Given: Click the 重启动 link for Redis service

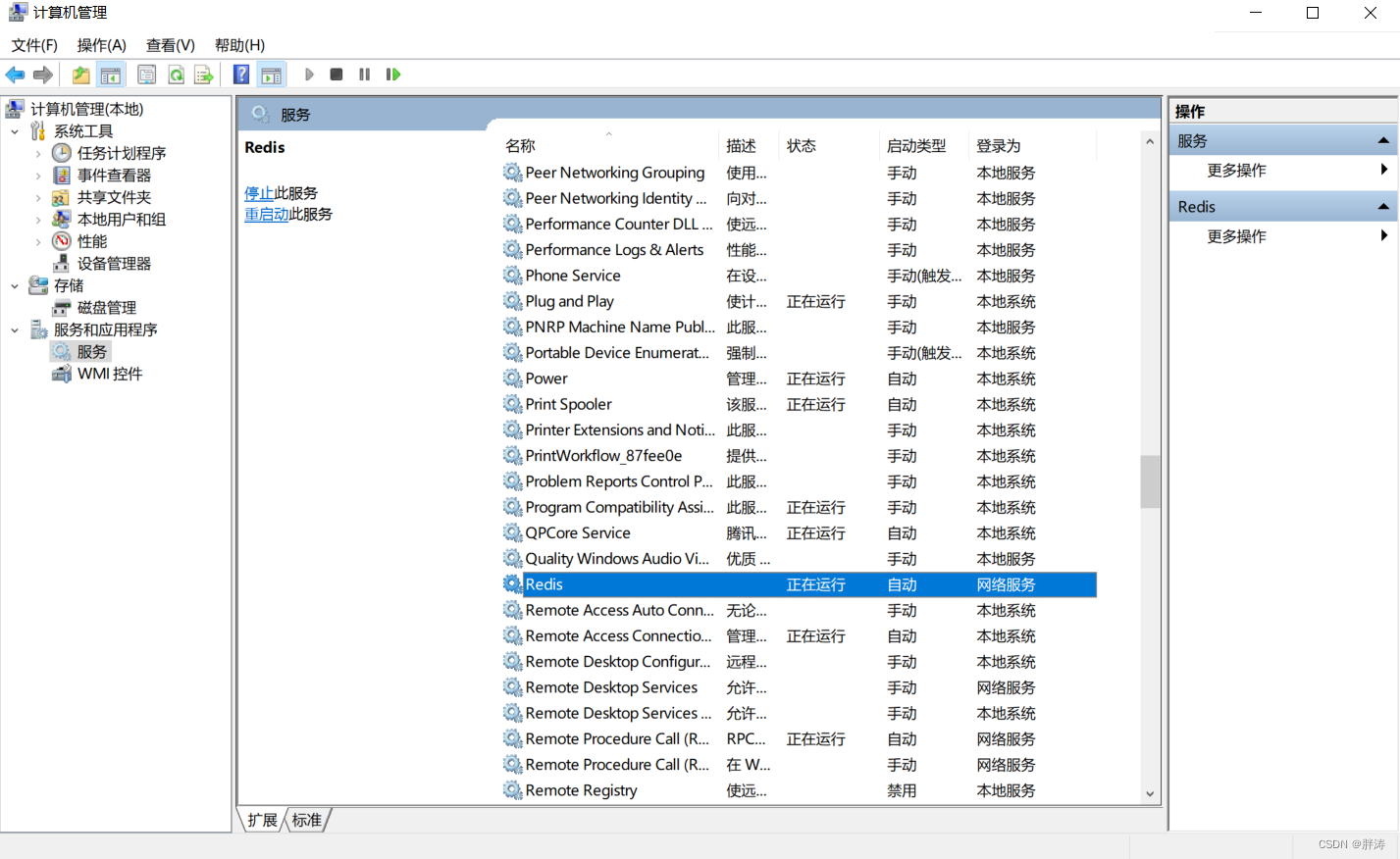Looking at the screenshot, I should pos(267,214).
